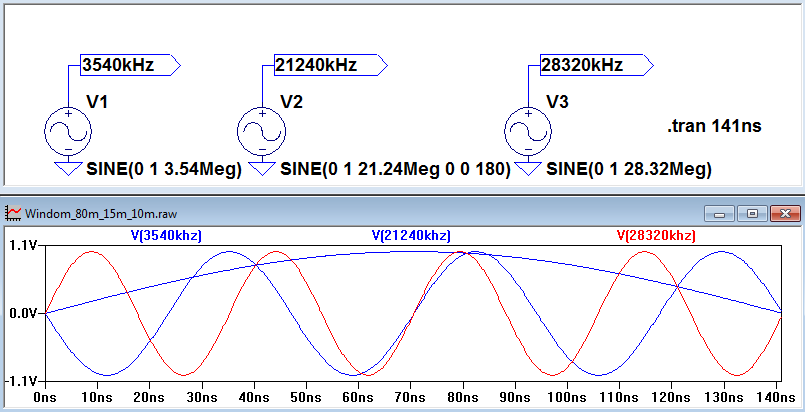
Task: Click the waveform window's title bar icon
Action: point(14,213)
